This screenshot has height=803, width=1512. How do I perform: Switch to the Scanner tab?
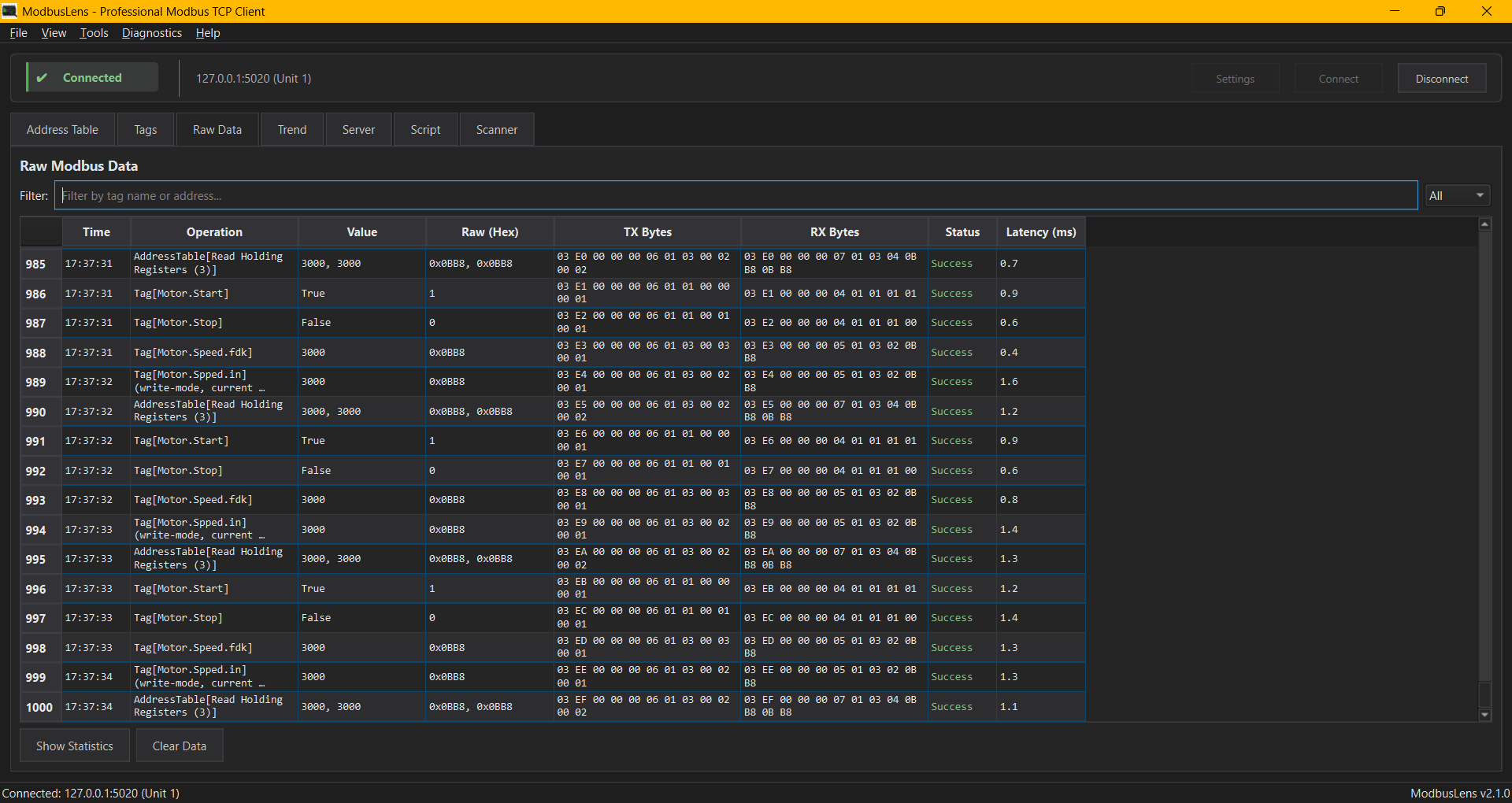point(497,130)
